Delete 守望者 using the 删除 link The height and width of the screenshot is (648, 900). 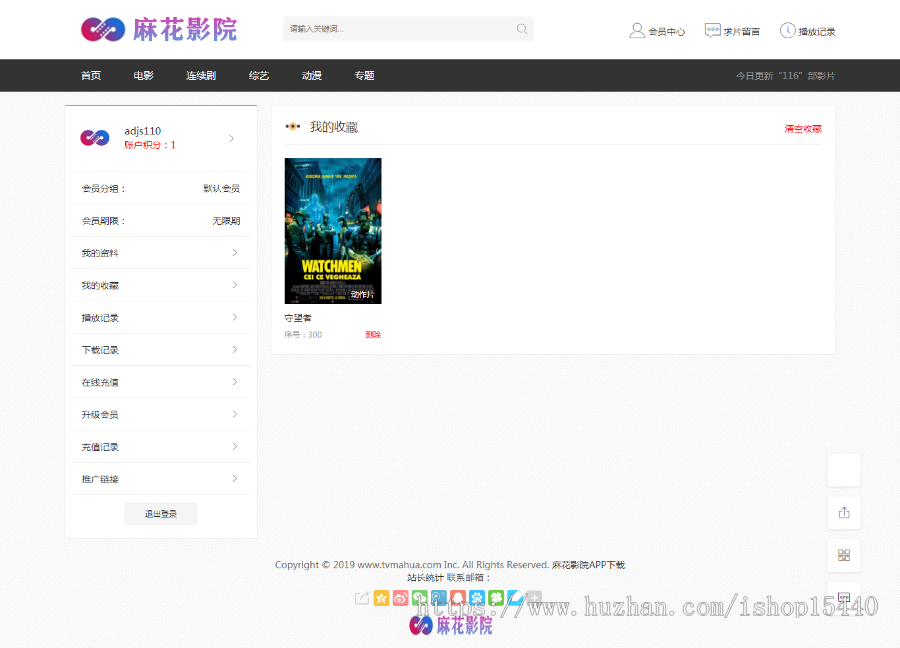(x=372, y=334)
